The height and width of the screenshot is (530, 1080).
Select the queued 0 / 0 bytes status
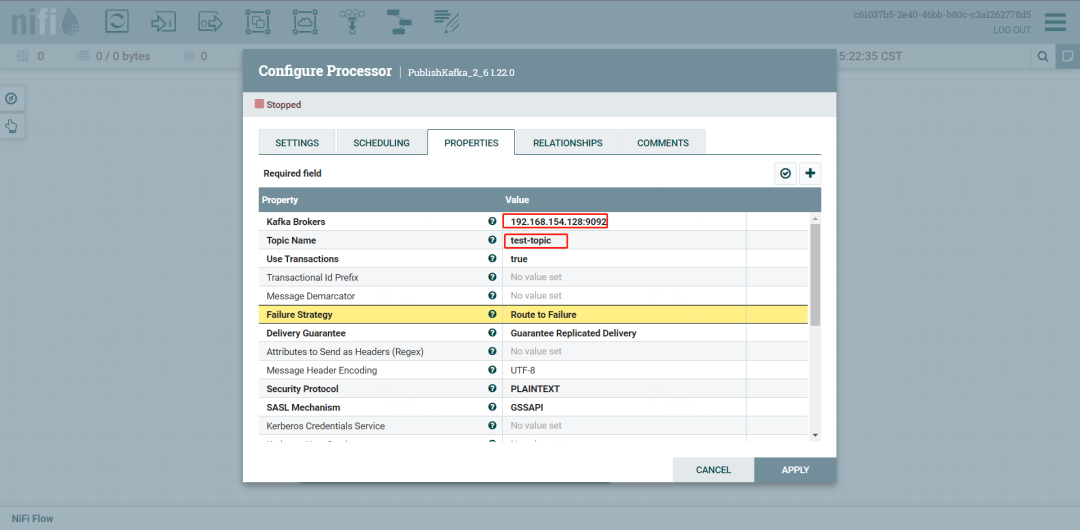pos(114,57)
